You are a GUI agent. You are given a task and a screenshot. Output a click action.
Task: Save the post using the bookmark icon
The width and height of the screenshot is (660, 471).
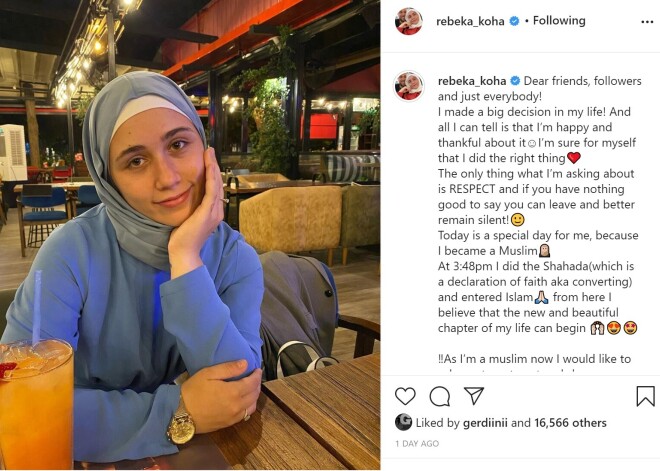[645, 396]
